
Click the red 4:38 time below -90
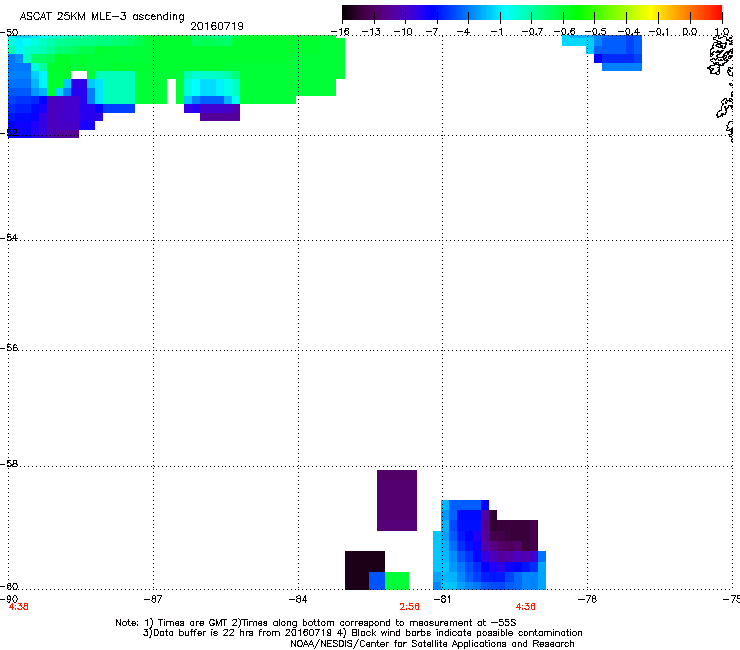(x=18, y=607)
